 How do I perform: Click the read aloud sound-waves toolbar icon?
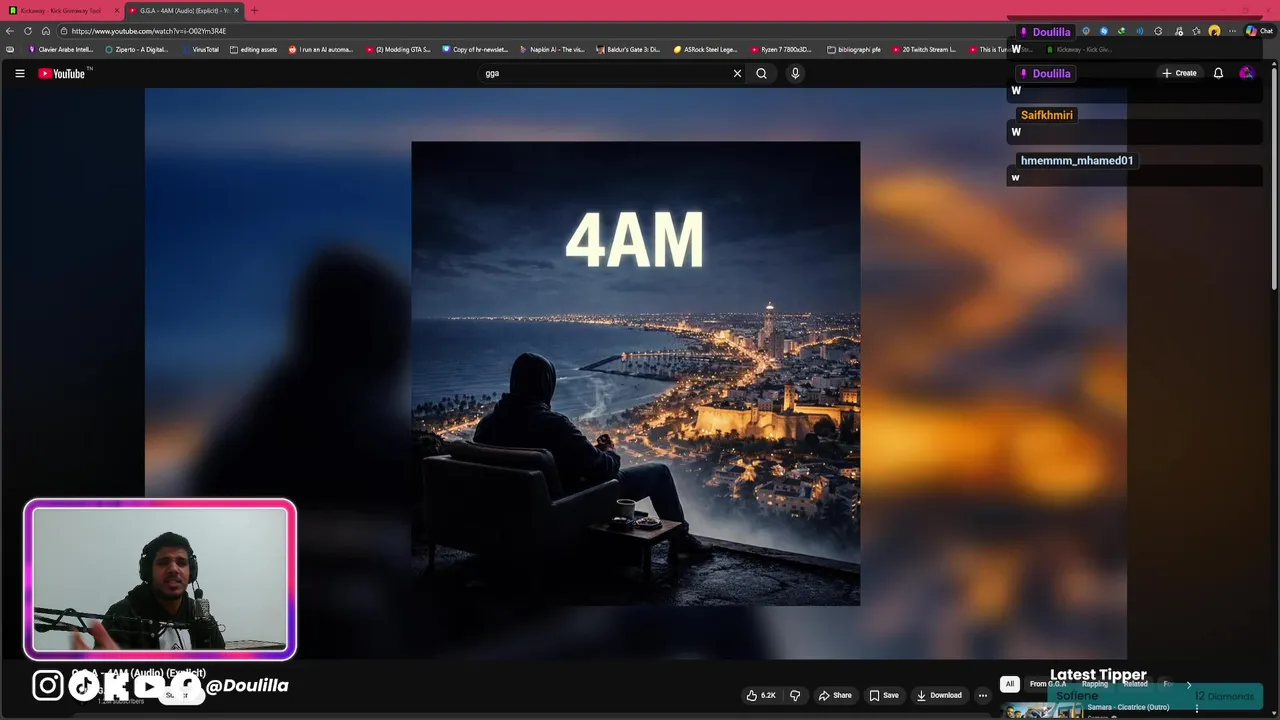(1139, 31)
